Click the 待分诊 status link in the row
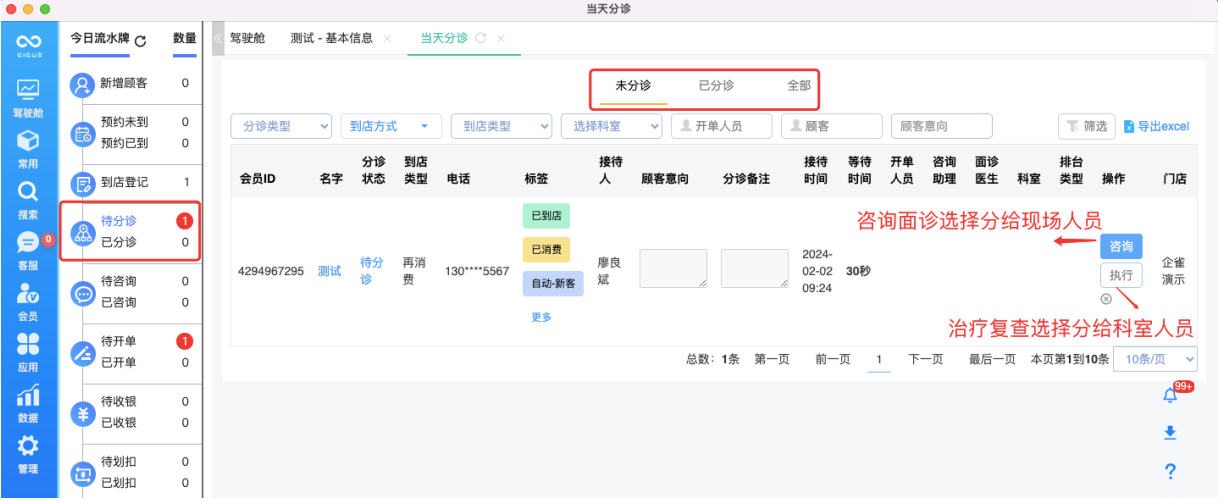1219x501 pixels. [x=372, y=271]
